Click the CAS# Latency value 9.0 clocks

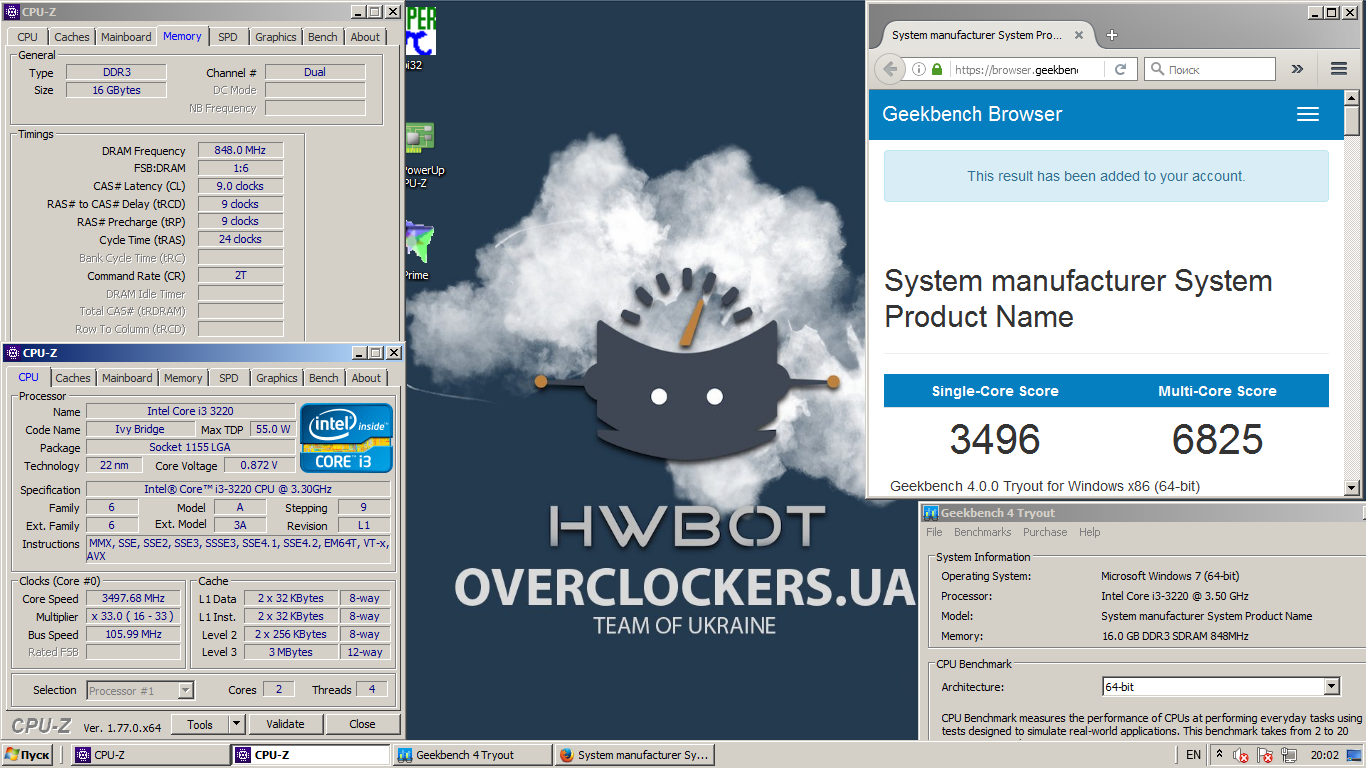pos(240,186)
